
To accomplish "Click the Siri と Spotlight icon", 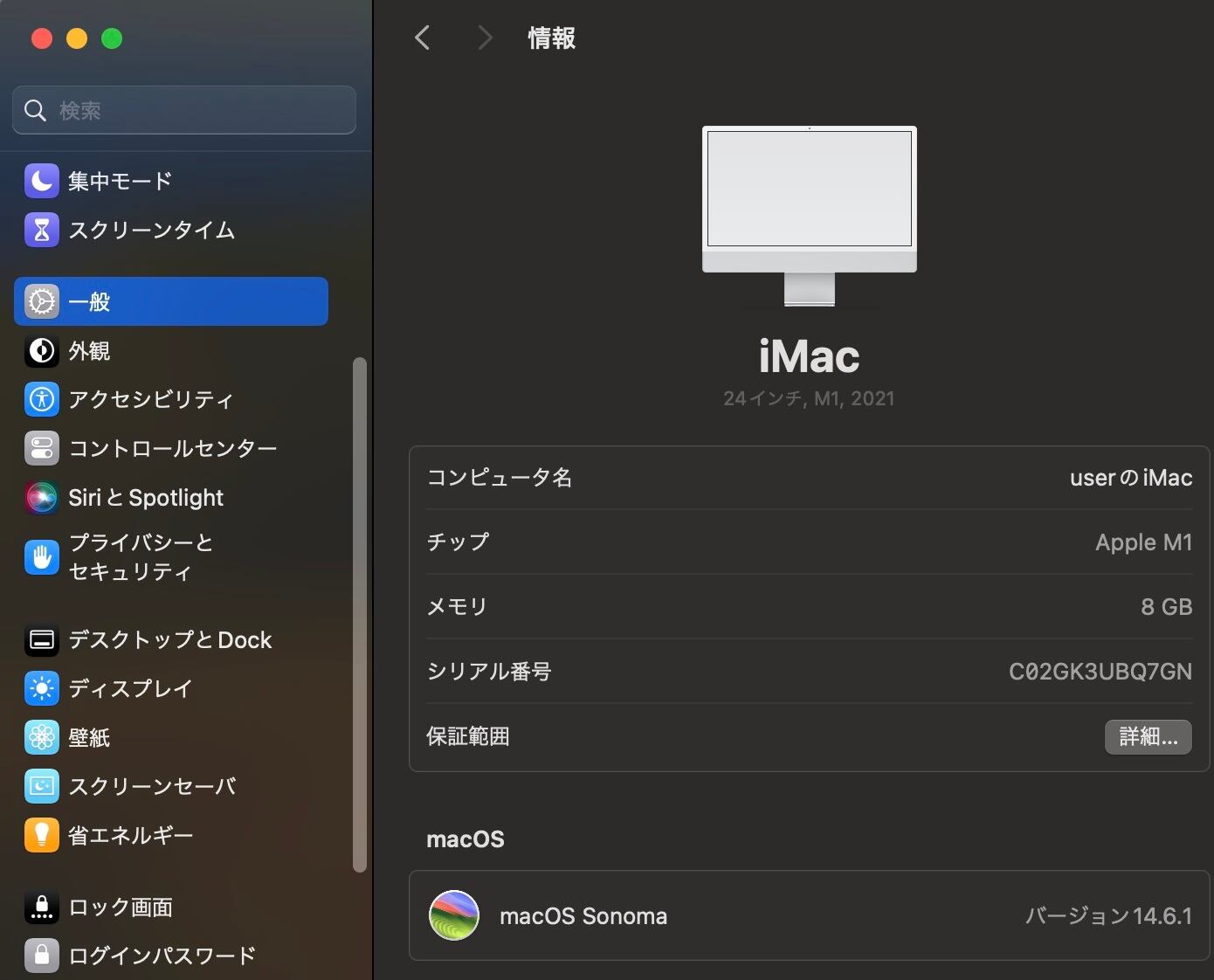I will [42, 497].
